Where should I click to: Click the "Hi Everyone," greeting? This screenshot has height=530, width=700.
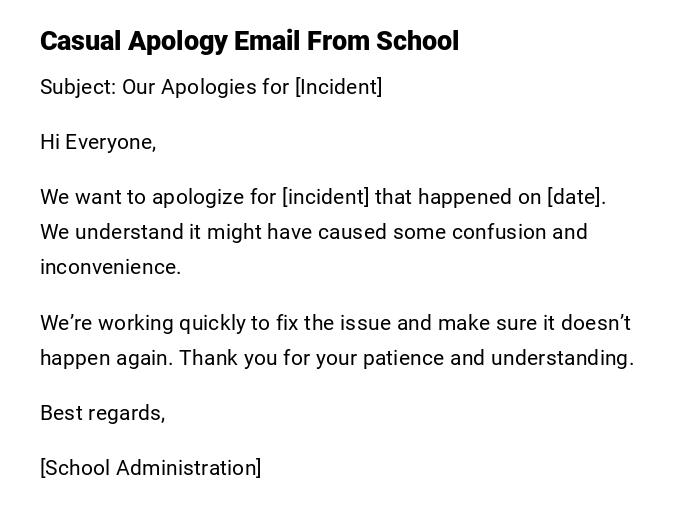[98, 142]
